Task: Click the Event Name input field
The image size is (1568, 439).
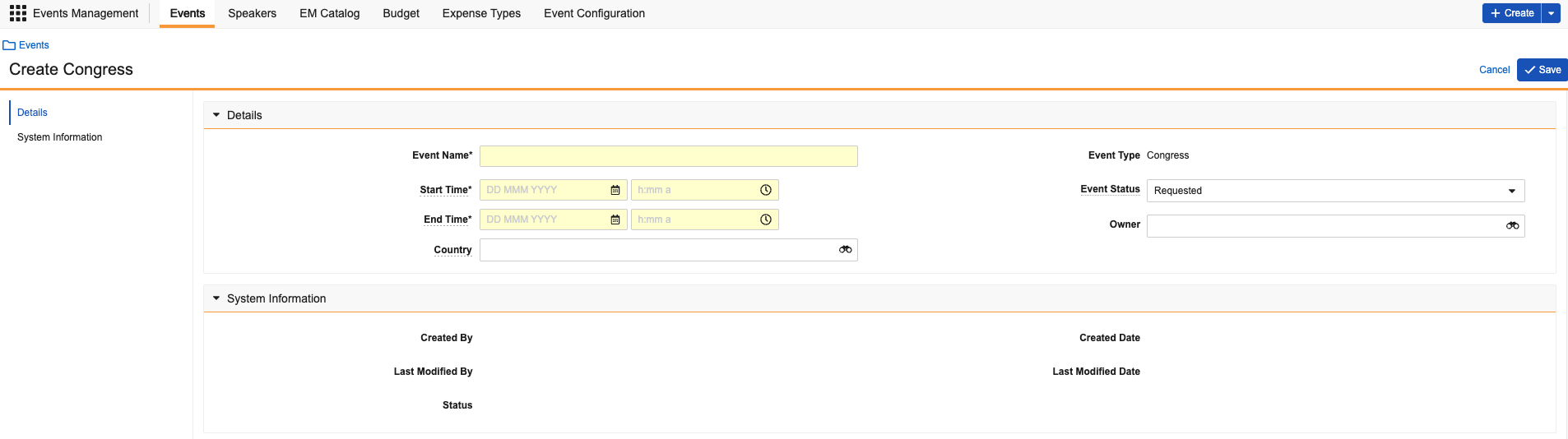Action: point(668,156)
